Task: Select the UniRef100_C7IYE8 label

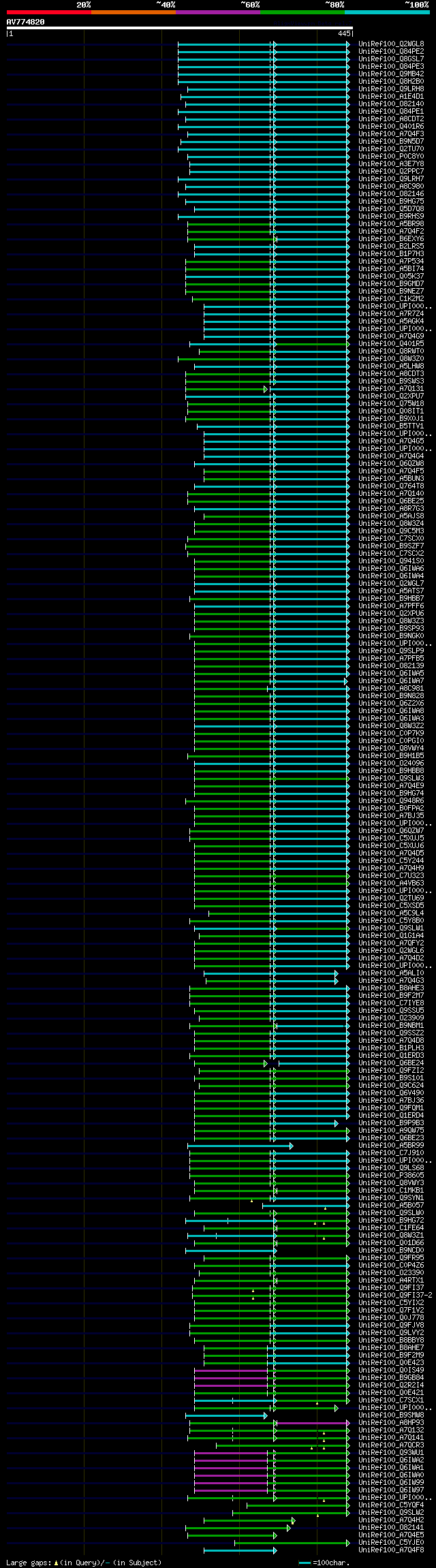Action: point(391,1003)
